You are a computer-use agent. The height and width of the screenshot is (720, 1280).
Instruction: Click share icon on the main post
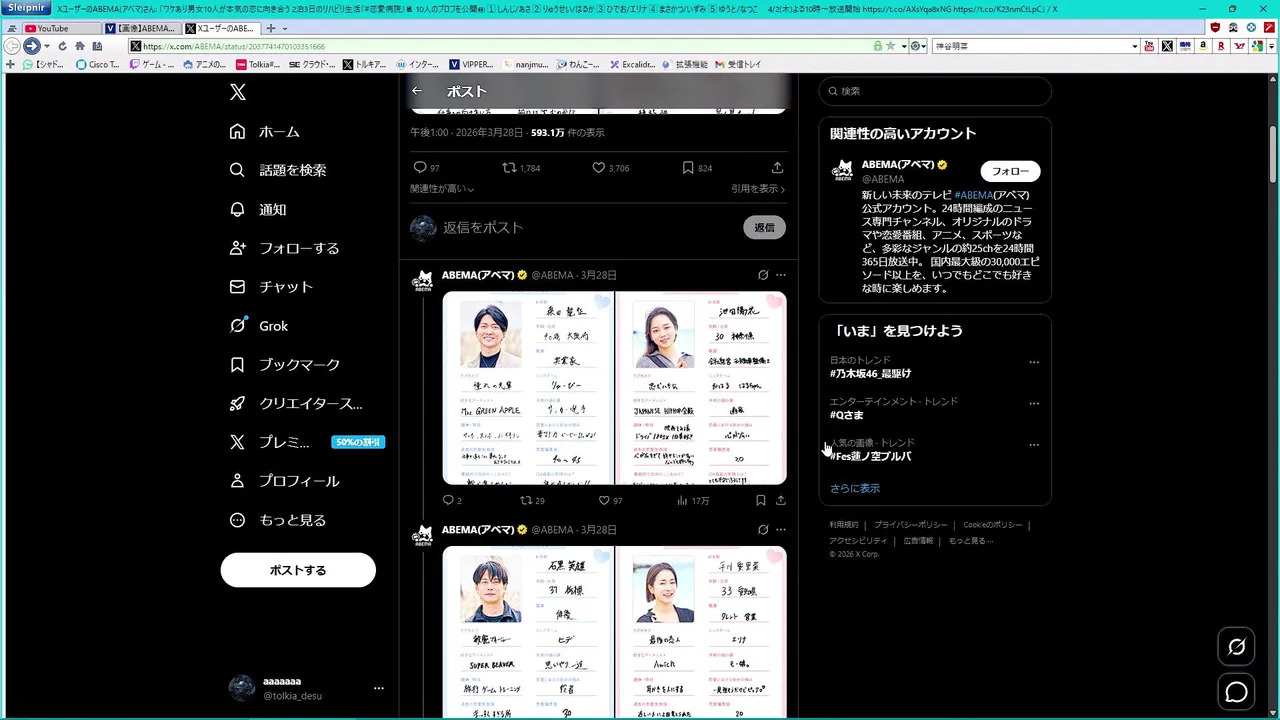[x=777, y=168]
